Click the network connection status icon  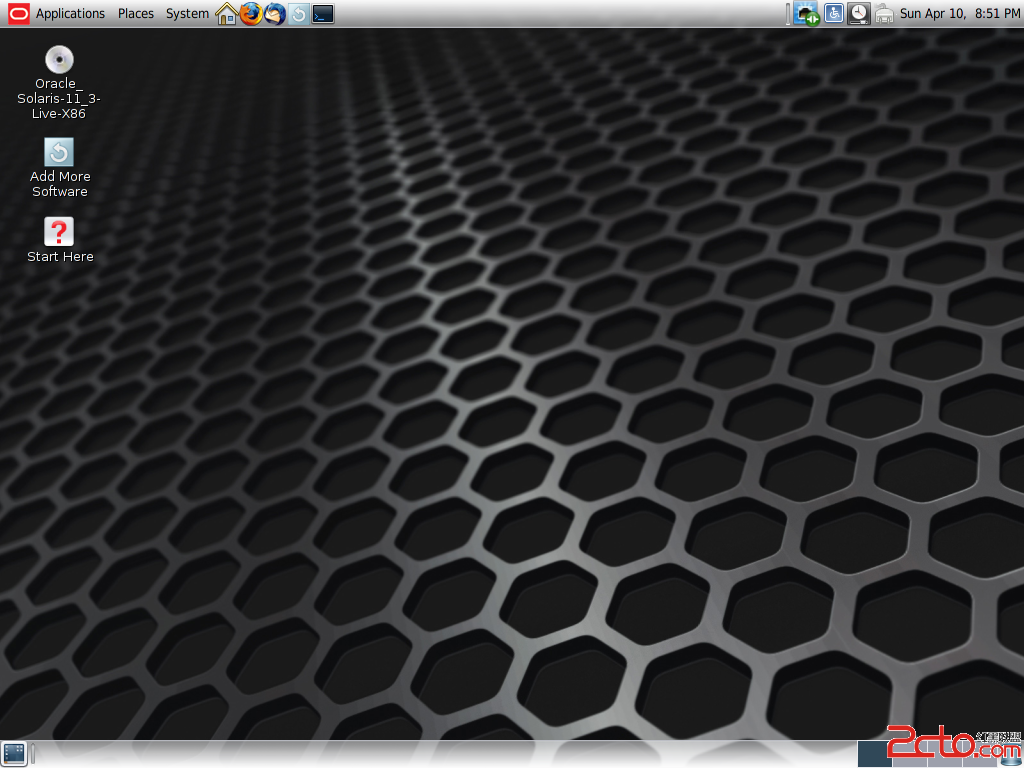[x=807, y=14]
